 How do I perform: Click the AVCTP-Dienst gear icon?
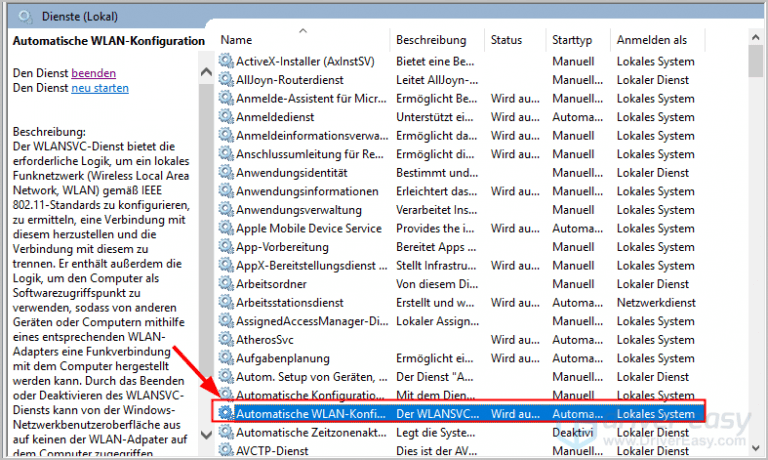pos(226,450)
